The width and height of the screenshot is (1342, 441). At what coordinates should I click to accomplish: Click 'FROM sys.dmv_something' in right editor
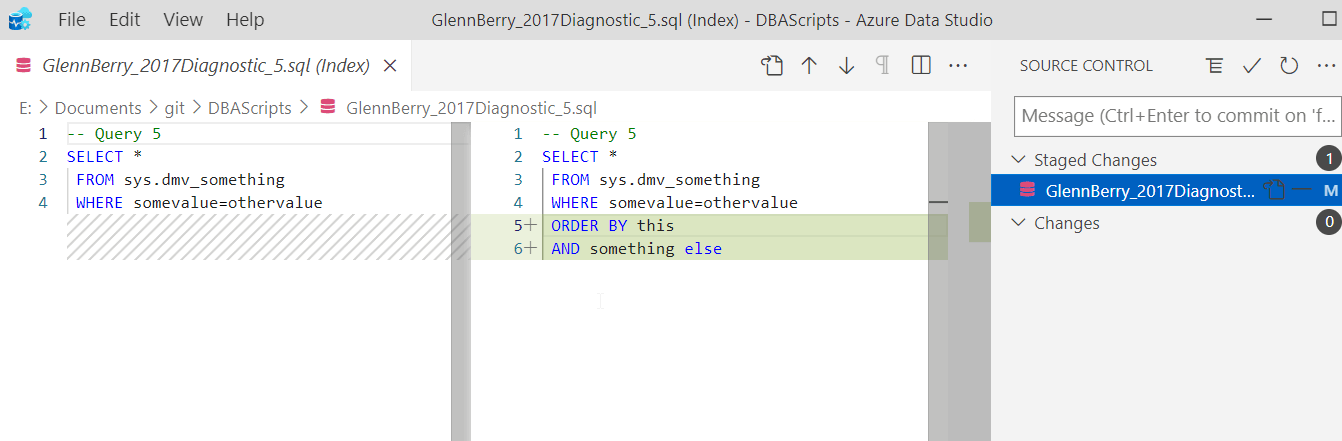pyautogui.click(x=655, y=180)
